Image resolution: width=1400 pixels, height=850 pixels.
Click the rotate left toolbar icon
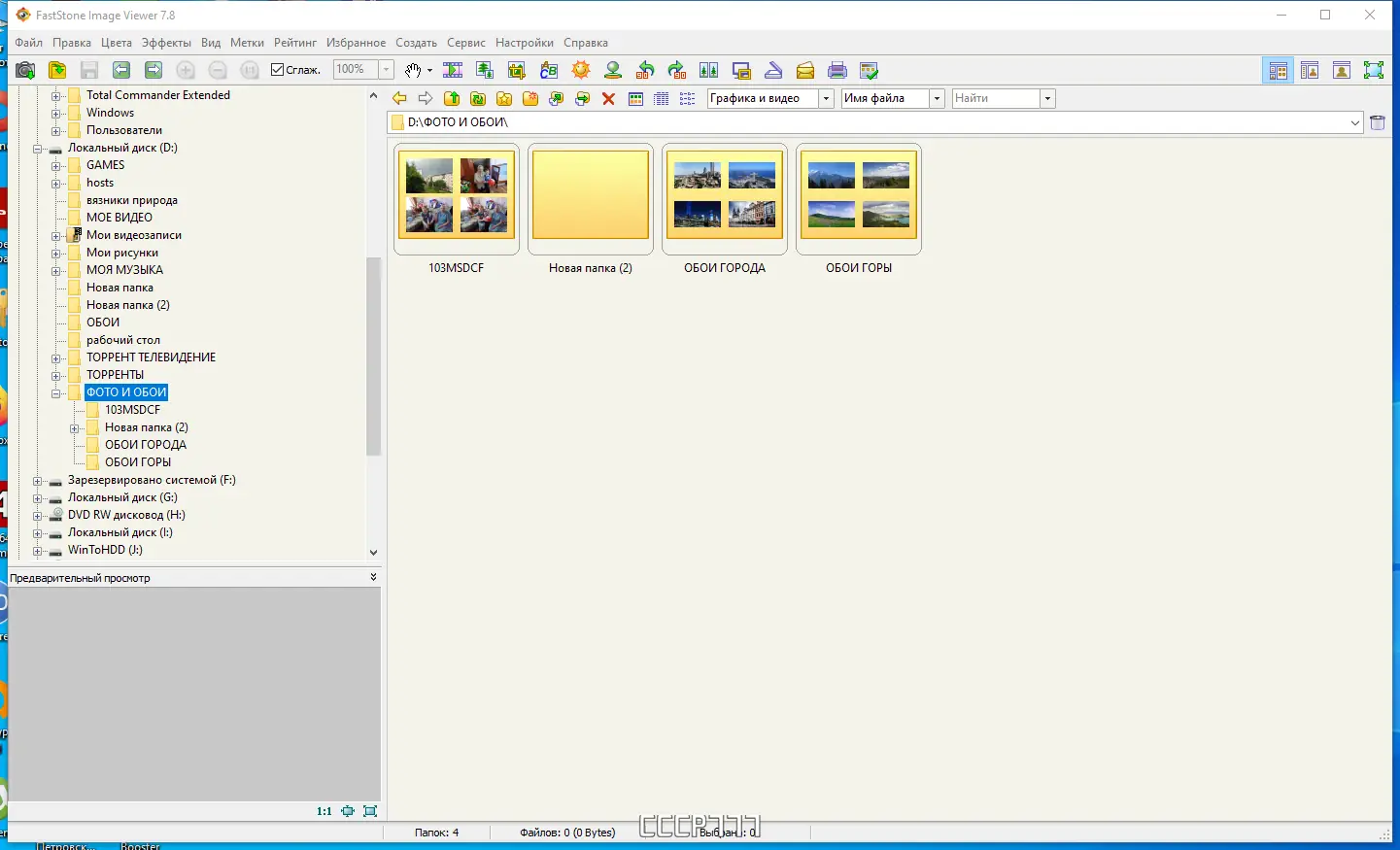tap(645, 70)
